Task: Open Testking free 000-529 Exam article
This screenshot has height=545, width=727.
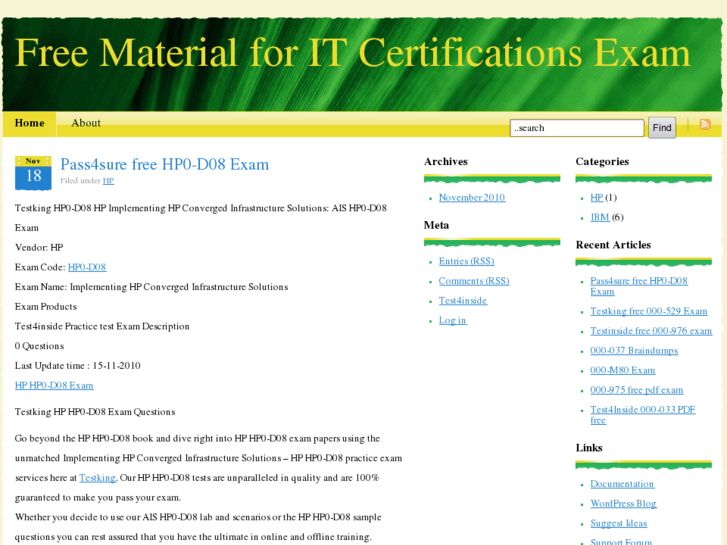Action: pyautogui.click(x=649, y=311)
